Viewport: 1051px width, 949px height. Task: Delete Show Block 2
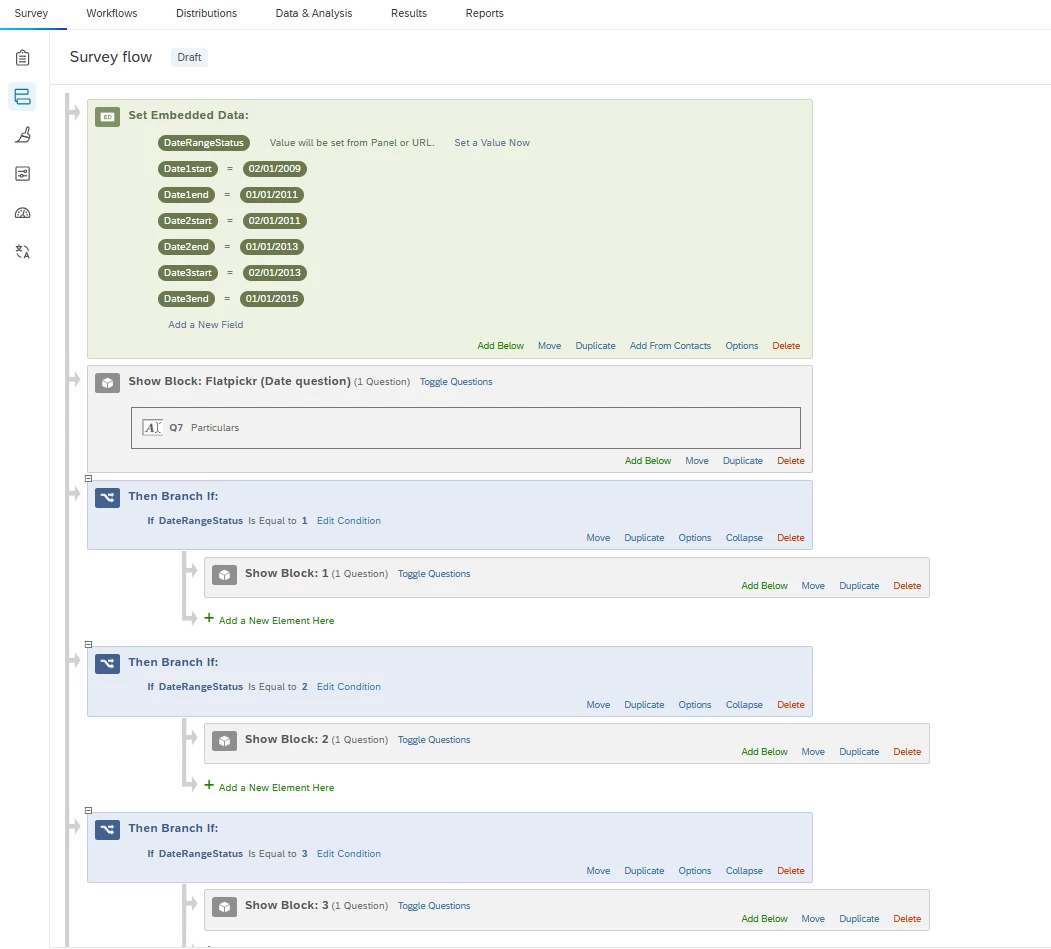pyautogui.click(x=907, y=752)
